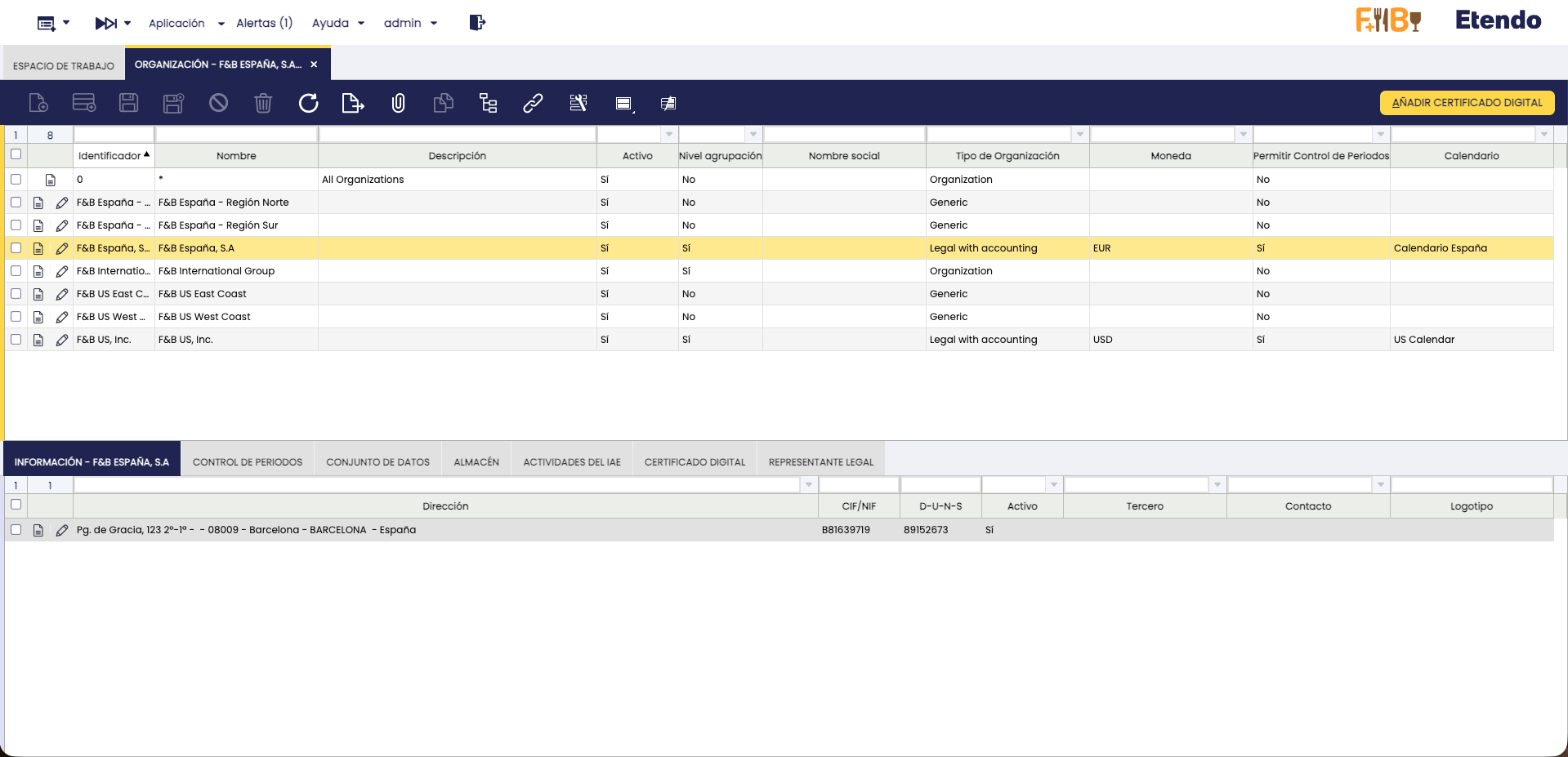Image resolution: width=1568 pixels, height=757 pixels.
Task: Click the Export to spreadsheet icon
Action: 352,103
